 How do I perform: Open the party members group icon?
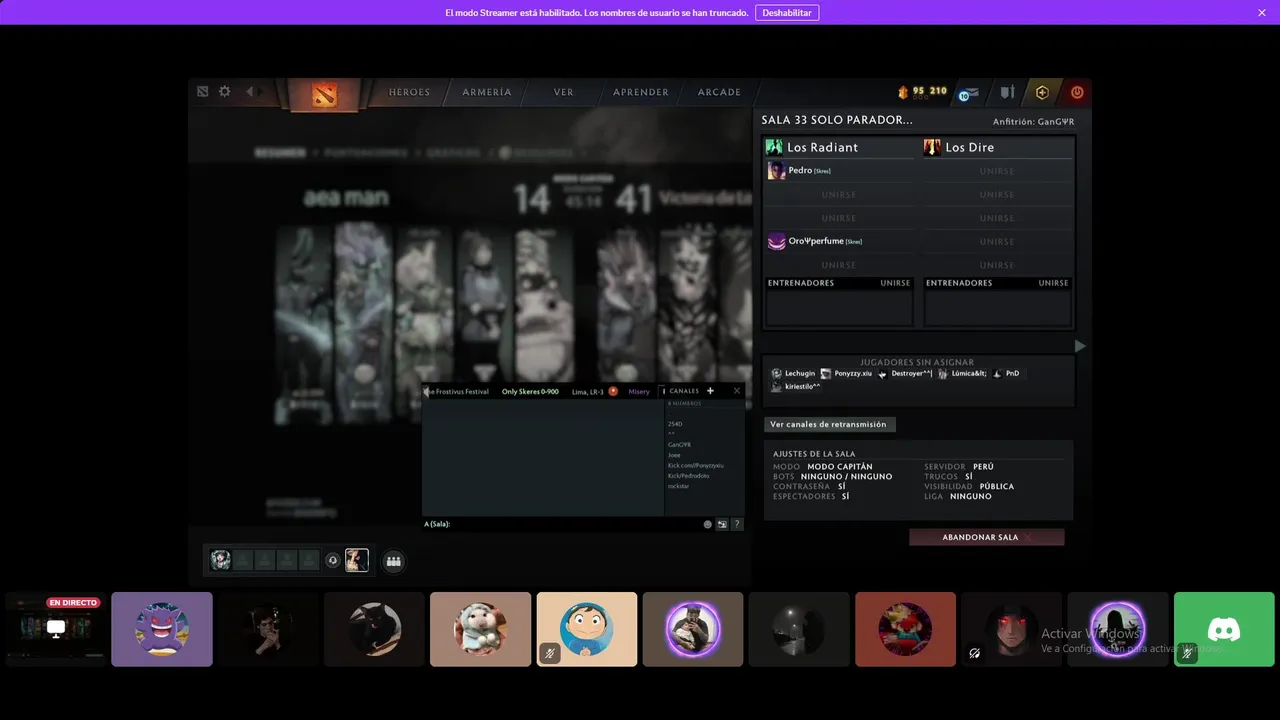[x=394, y=561]
